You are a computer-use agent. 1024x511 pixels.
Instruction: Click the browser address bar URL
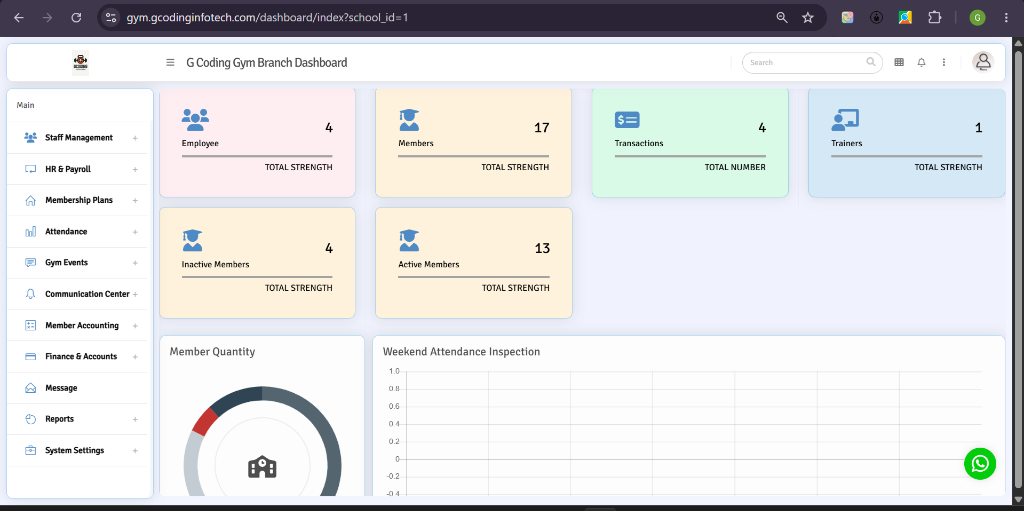(x=267, y=18)
